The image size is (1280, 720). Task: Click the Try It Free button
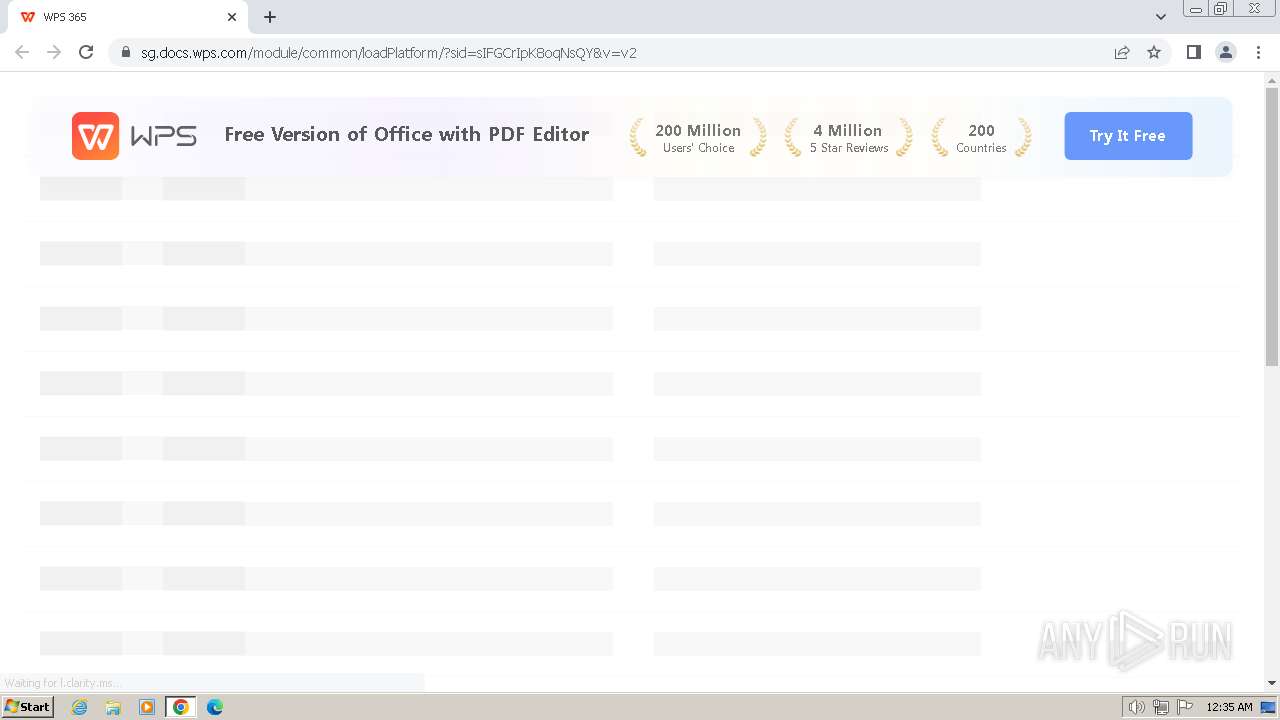click(1128, 136)
